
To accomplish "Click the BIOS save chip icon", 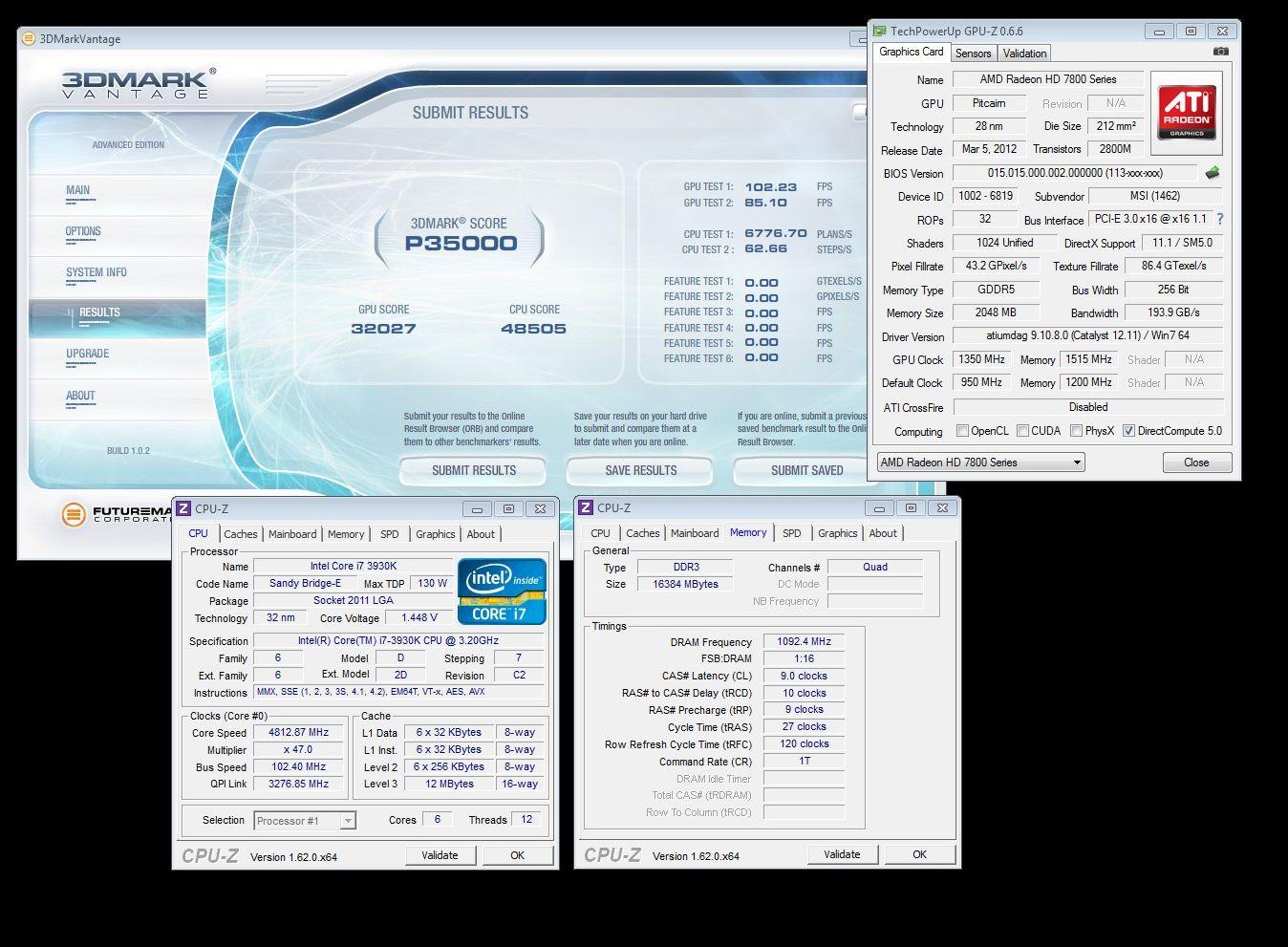I will [1213, 173].
